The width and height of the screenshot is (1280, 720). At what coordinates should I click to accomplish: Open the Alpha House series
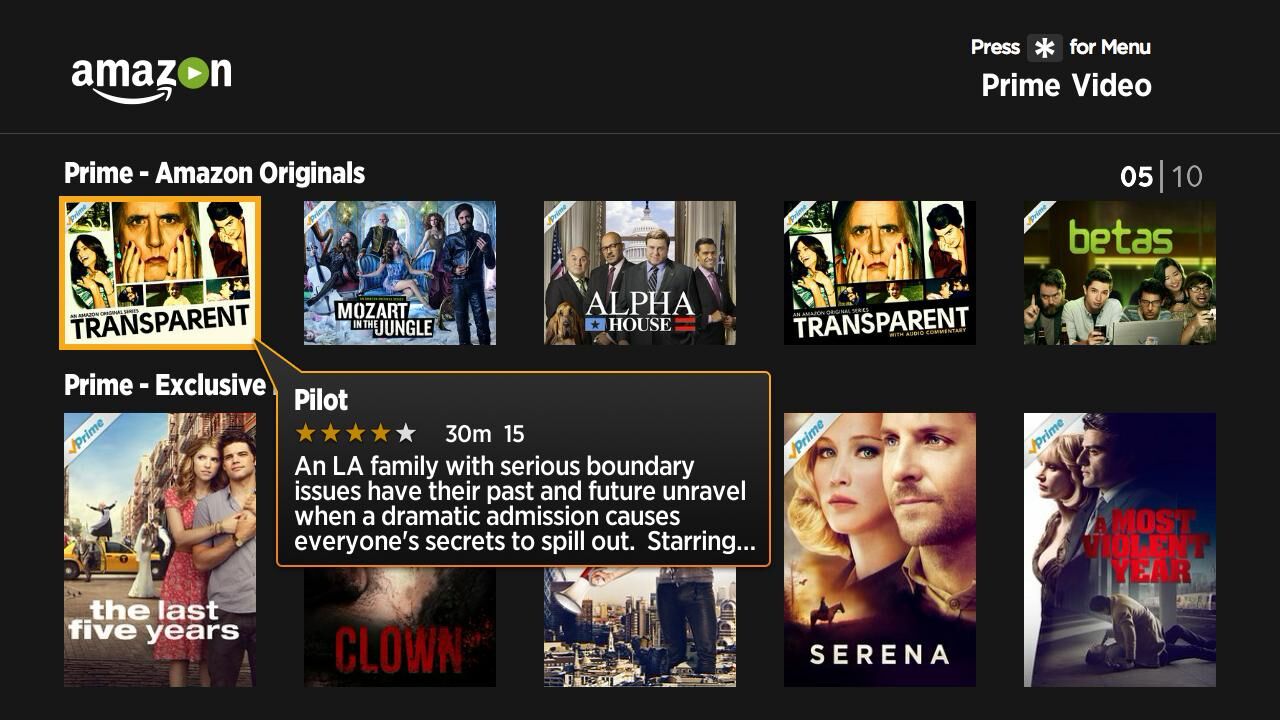[x=640, y=273]
